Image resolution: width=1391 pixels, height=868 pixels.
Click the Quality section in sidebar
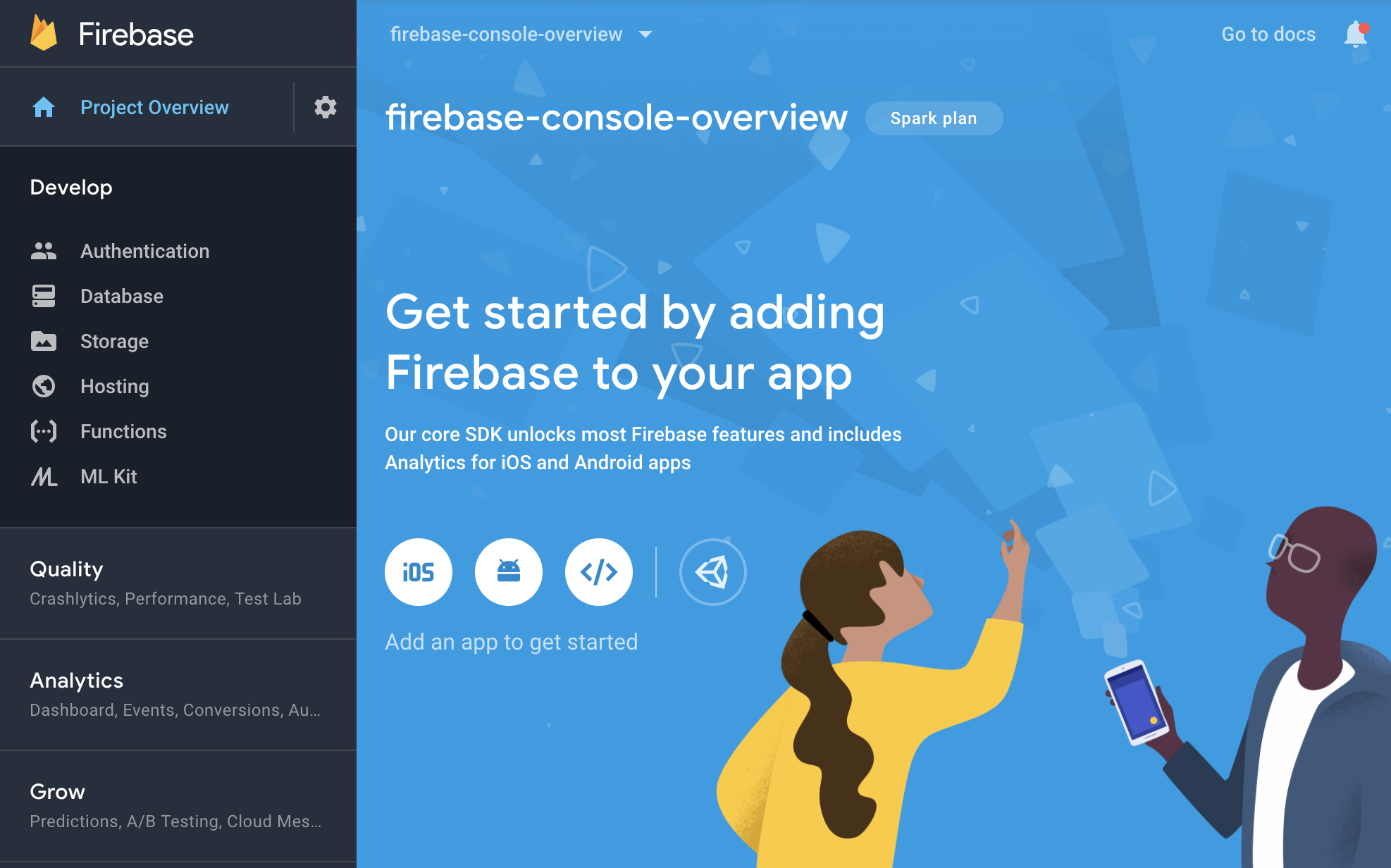(178, 581)
